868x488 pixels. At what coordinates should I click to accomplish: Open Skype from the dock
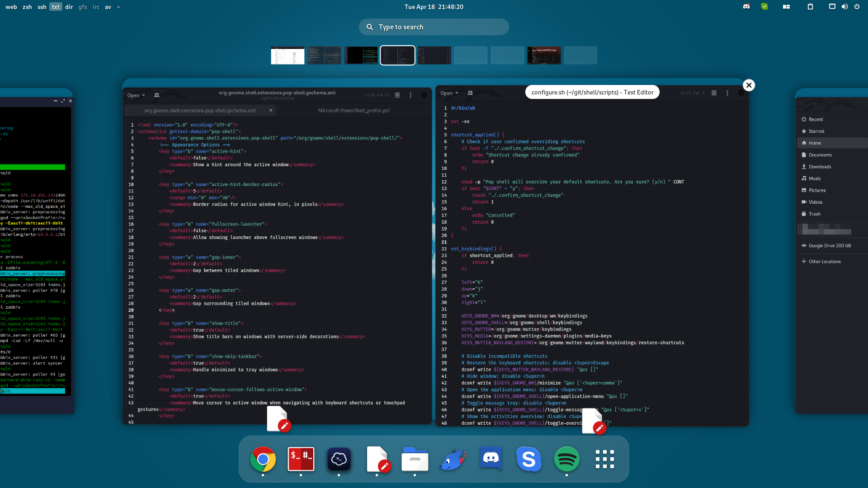529,459
